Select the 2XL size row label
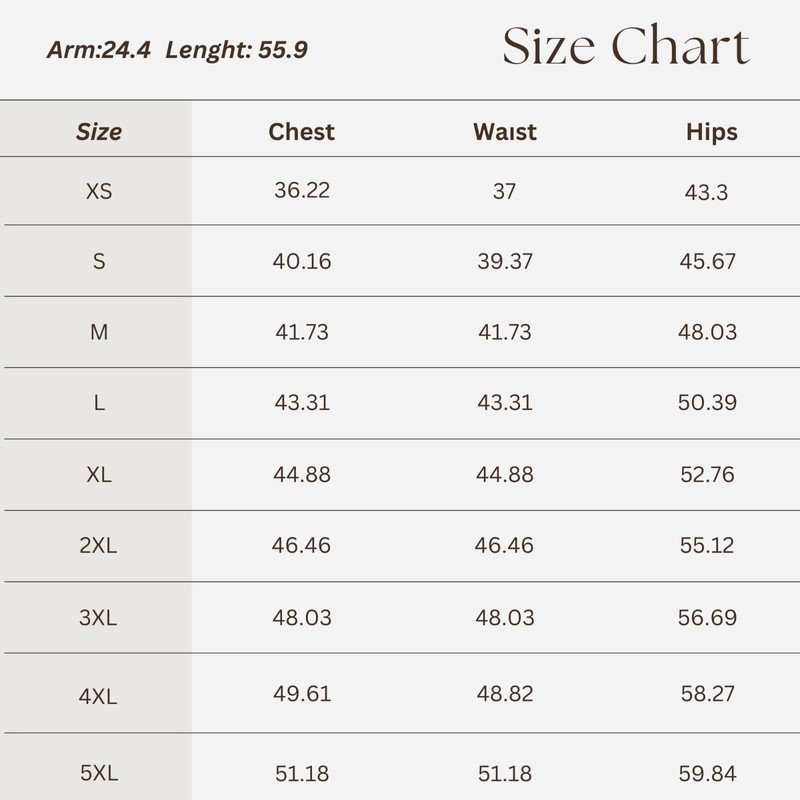Viewport: 800px width, 800px height. click(98, 546)
